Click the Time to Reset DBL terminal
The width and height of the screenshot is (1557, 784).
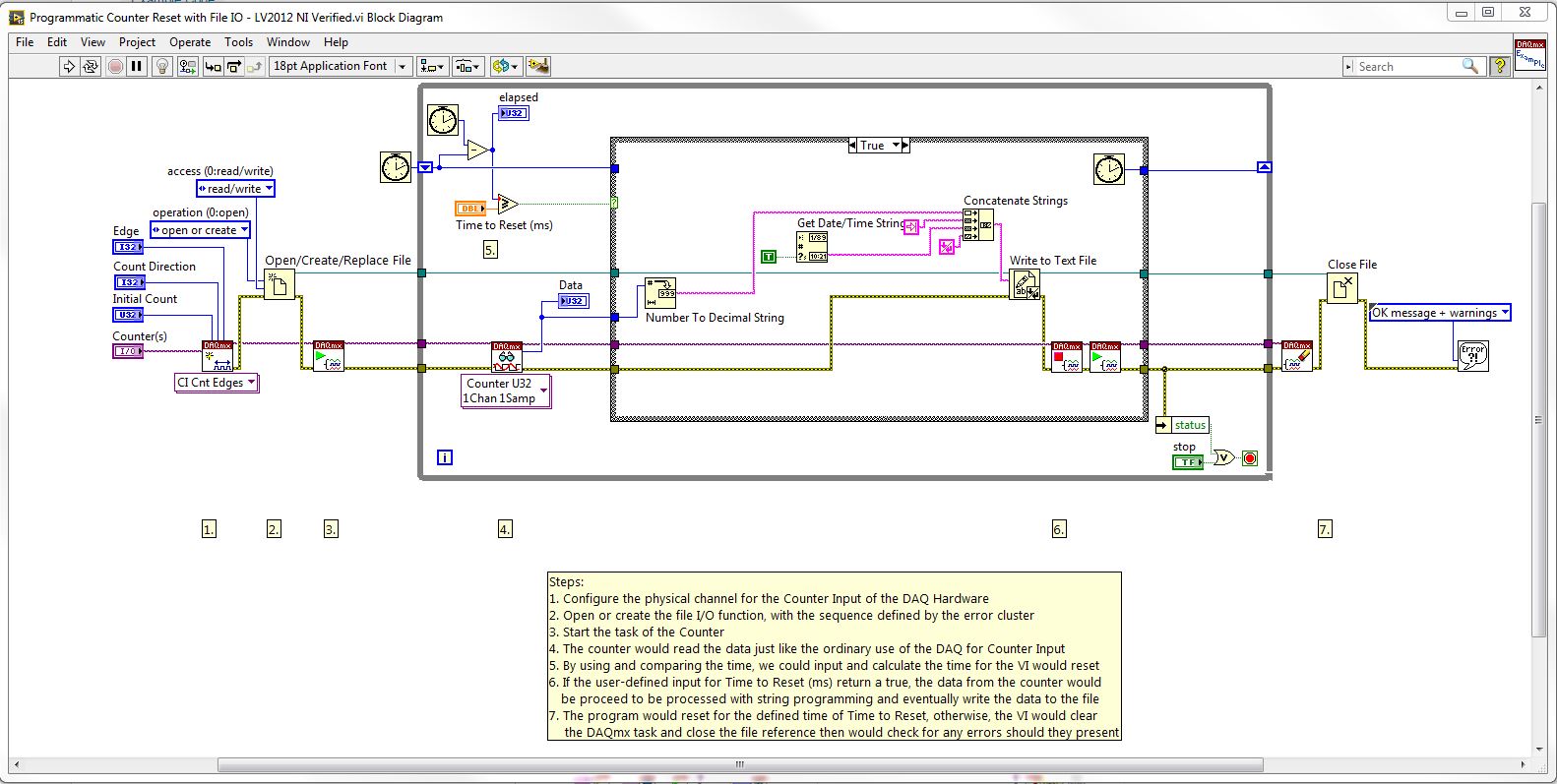tap(470, 208)
